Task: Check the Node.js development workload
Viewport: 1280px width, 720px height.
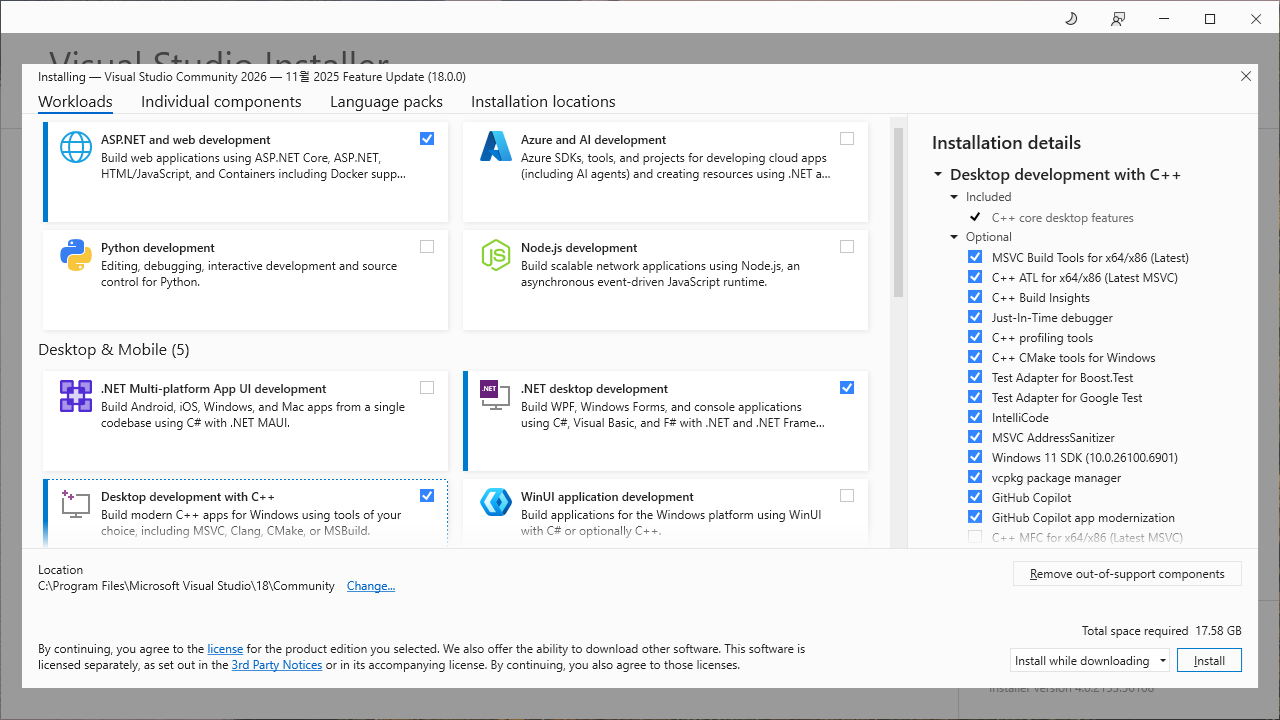Action: 847,247
